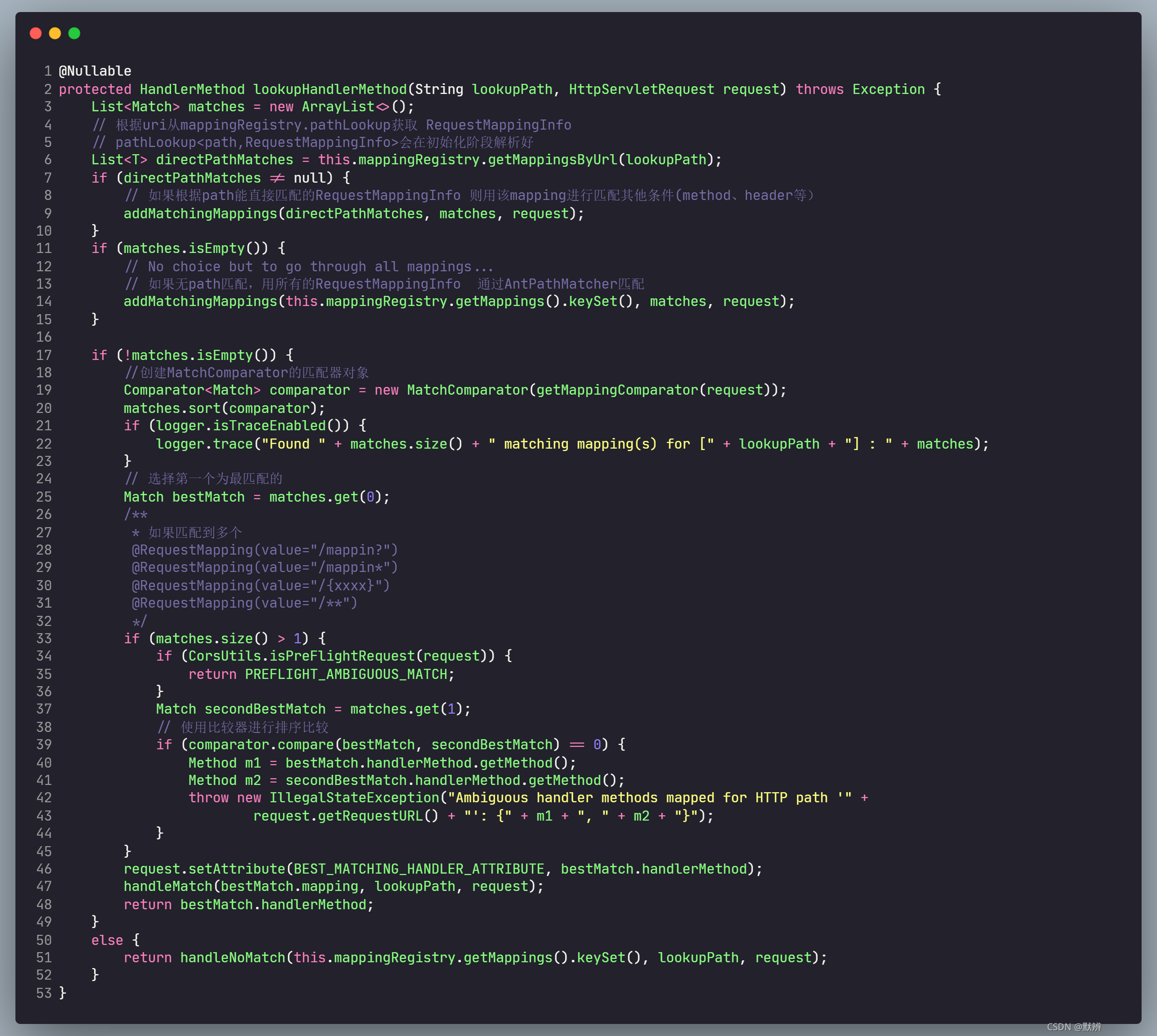Click 'MatchComparator' constructor on line 19
This screenshot has height=1036, width=1157.
[x=468, y=390]
